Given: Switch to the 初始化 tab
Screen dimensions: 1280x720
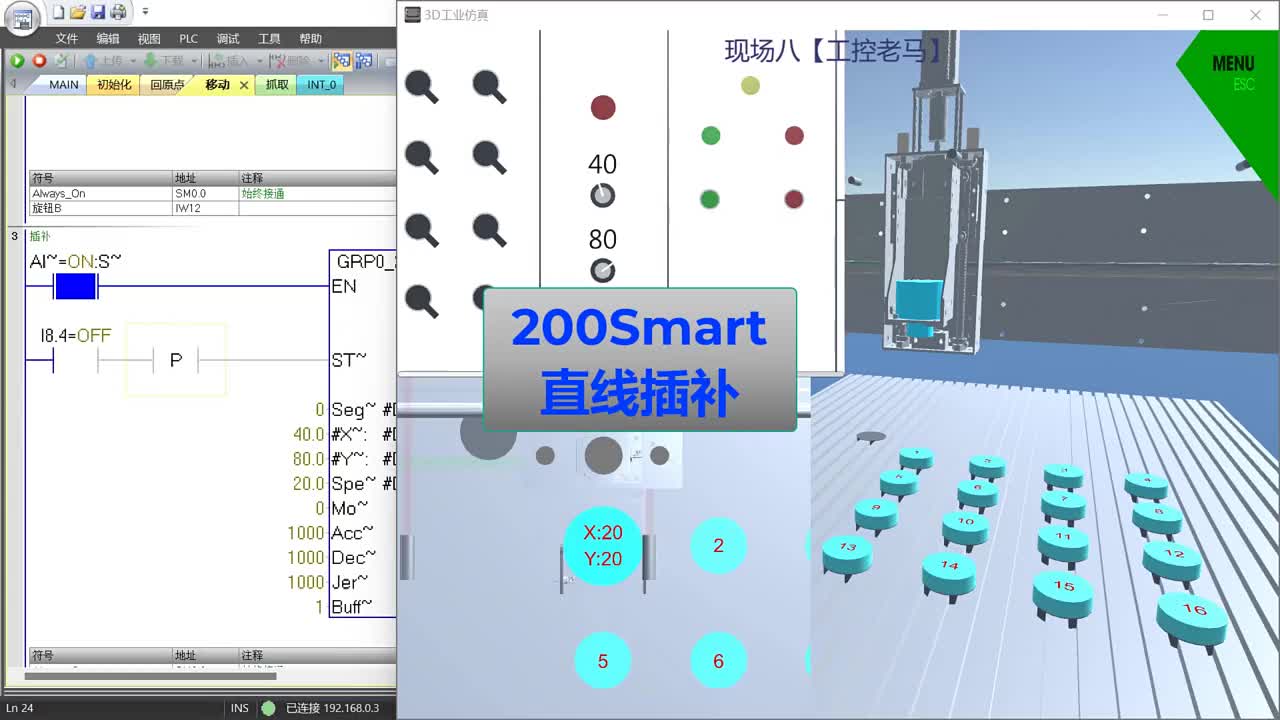Looking at the screenshot, I should (113, 85).
